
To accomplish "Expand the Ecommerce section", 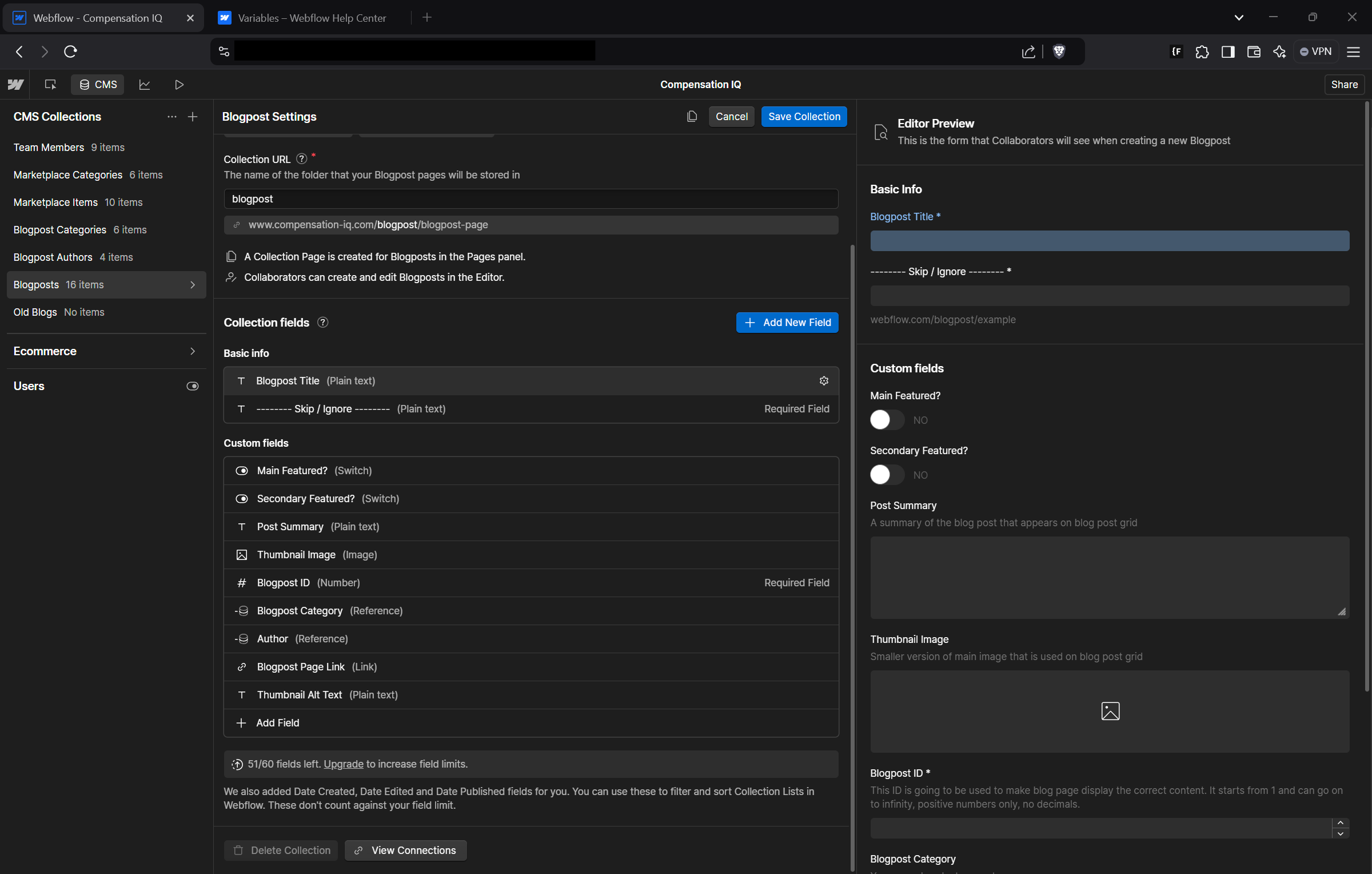I will pos(193,351).
